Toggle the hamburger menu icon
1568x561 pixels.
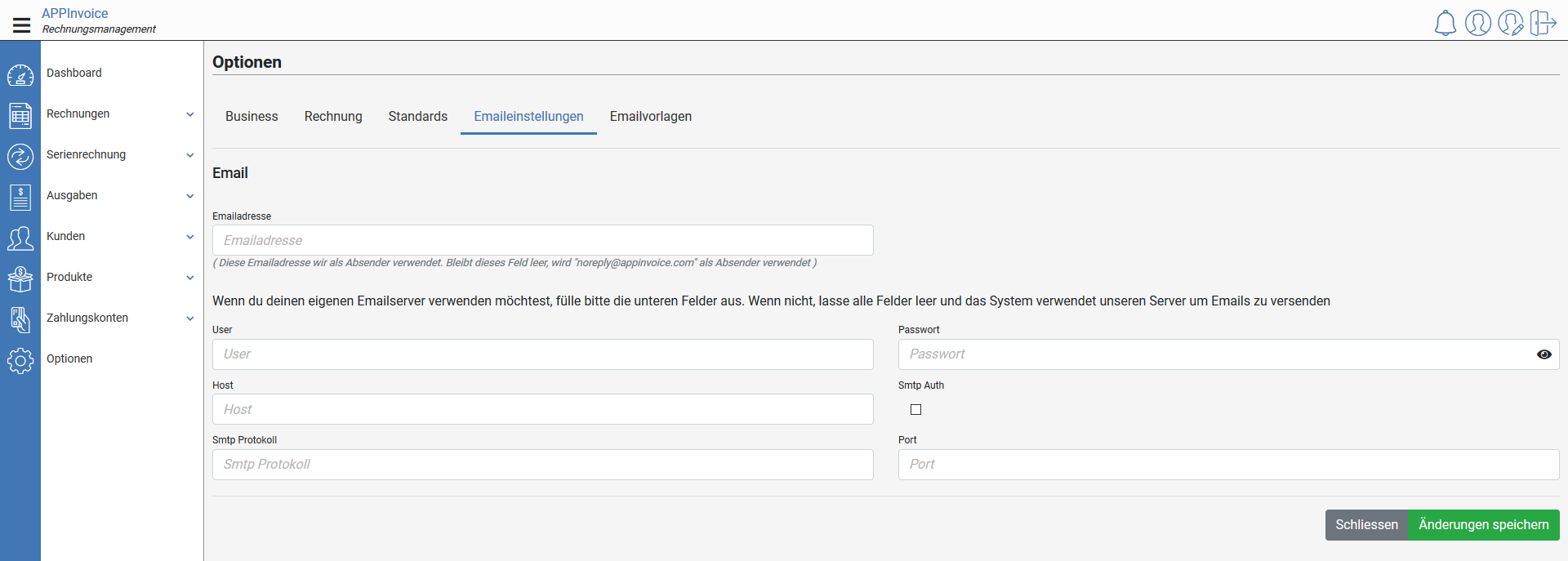pos(22,25)
